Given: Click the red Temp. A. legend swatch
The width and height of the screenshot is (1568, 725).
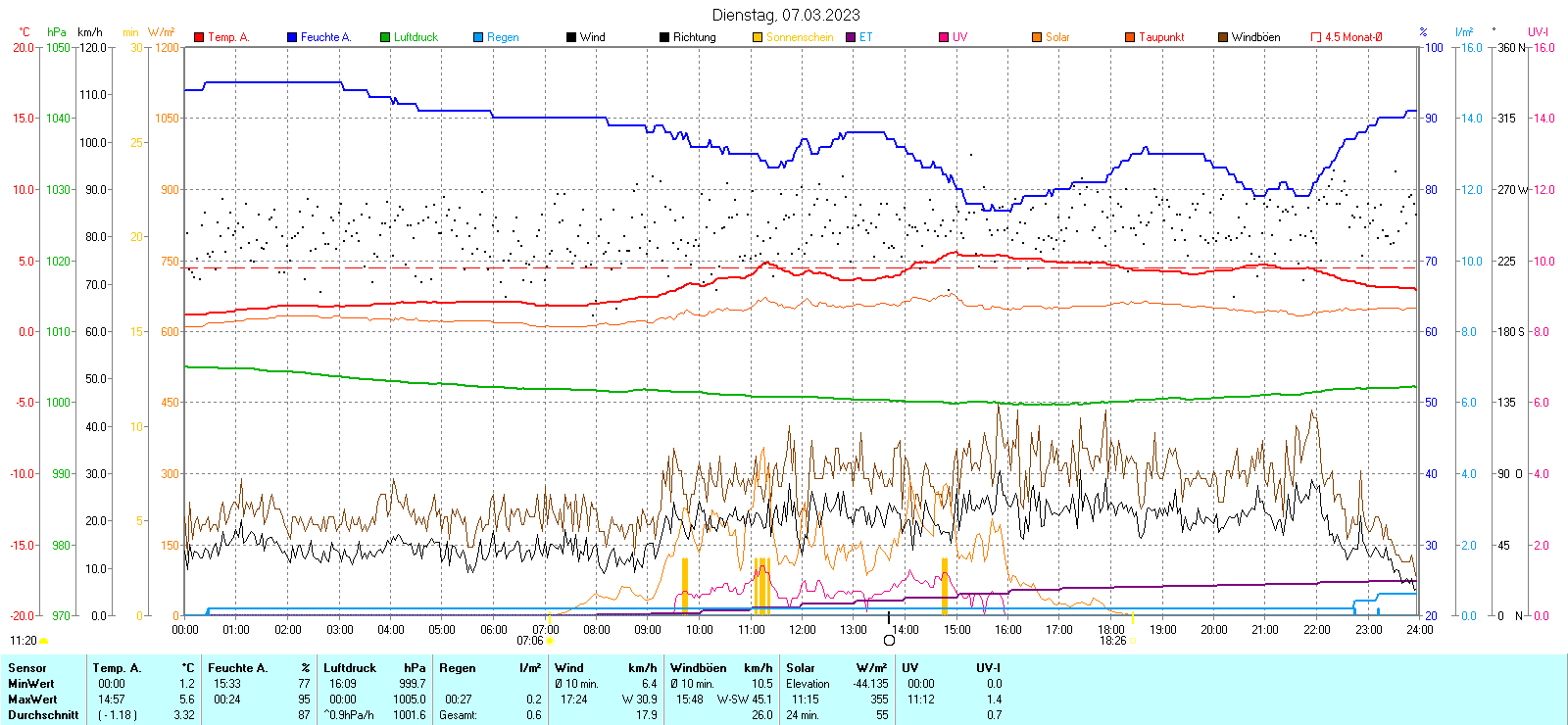Looking at the screenshot, I should [x=199, y=37].
